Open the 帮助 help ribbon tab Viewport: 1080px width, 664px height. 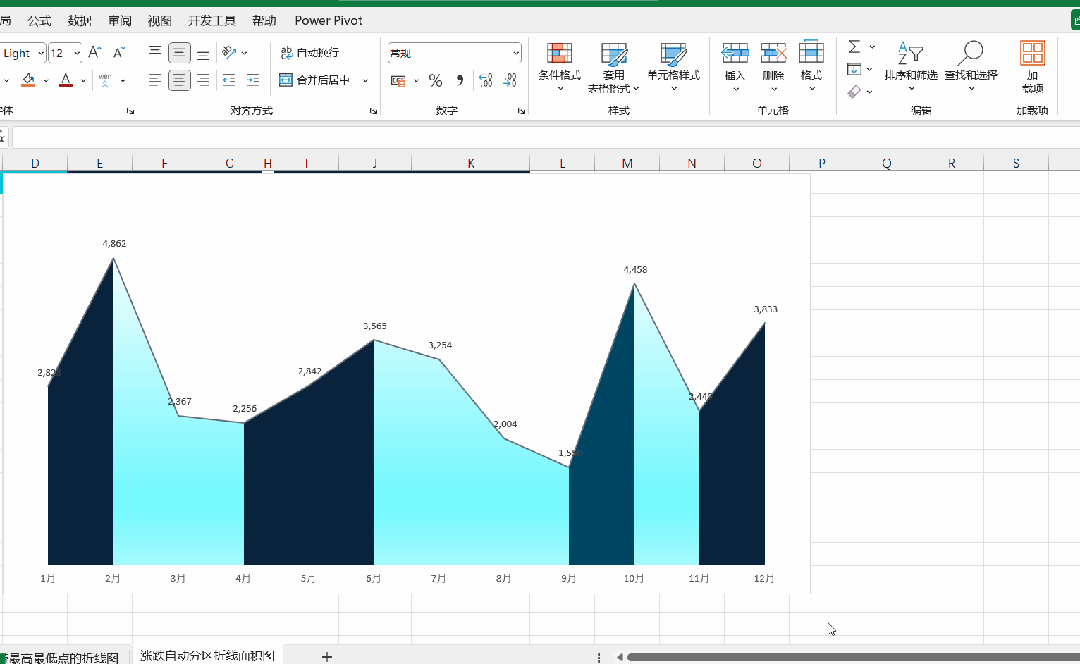pos(264,21)
